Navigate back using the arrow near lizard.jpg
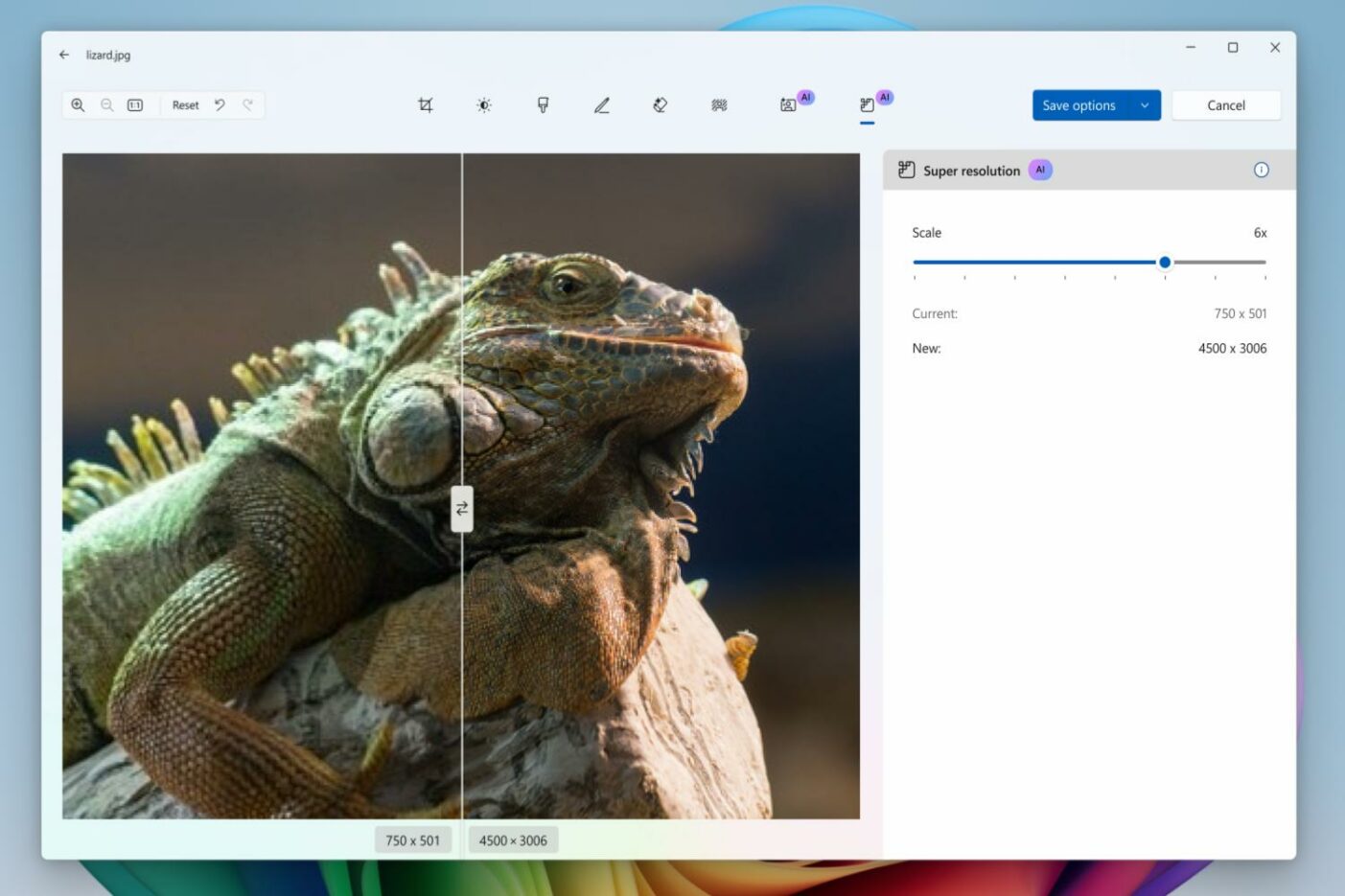1345x896 pixels. [x=64, y=56]
